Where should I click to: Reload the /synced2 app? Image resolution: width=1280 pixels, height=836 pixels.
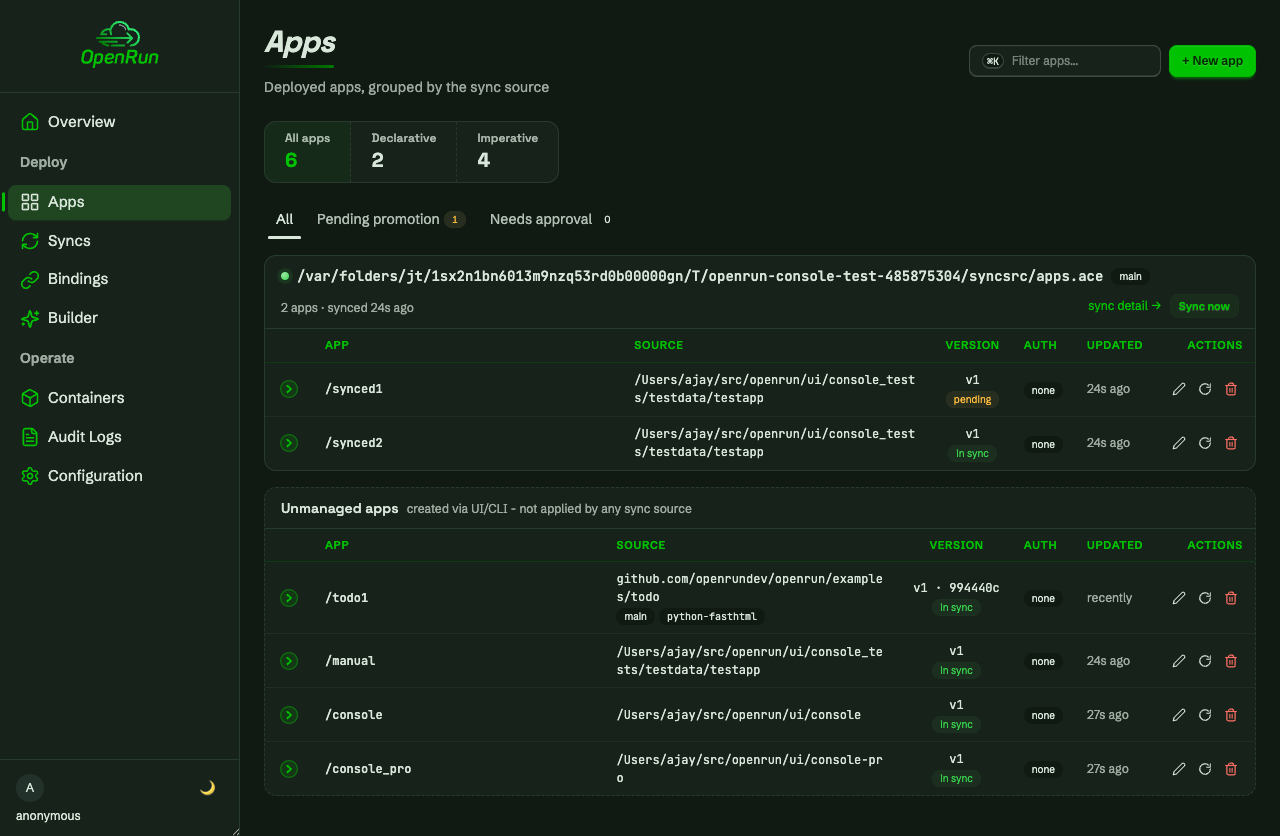[x=1205, y=443]
